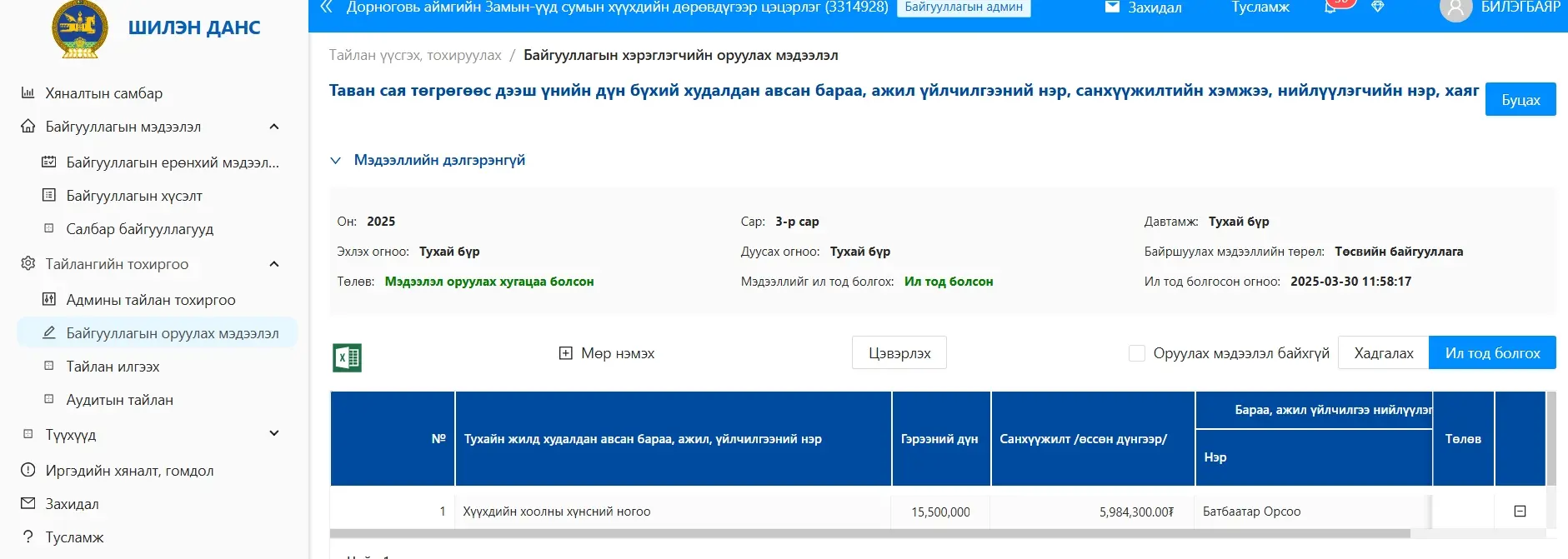The image size is (1568, 559).
Task: Click the Ил тод болгох button
Action: pyautogui.click(x=1492, y=353)
